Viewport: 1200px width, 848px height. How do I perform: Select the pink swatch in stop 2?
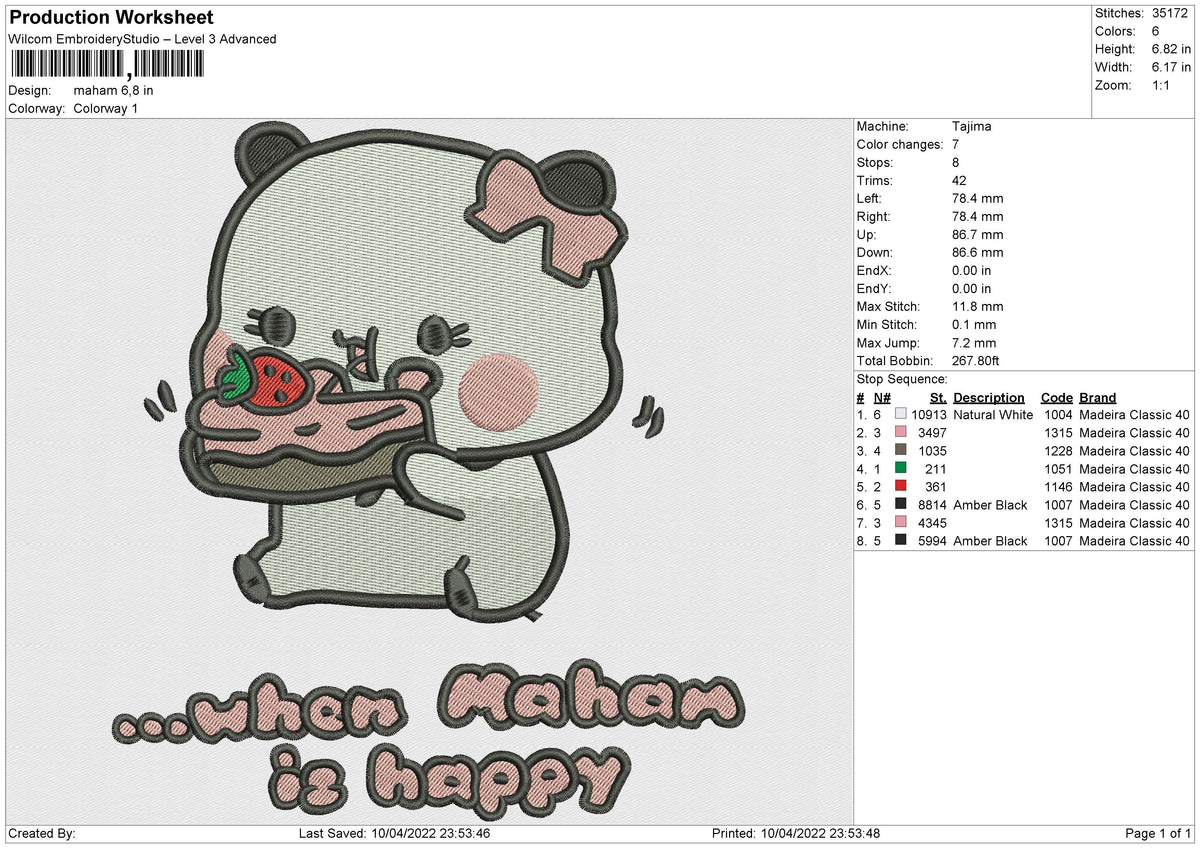[901, 432]
